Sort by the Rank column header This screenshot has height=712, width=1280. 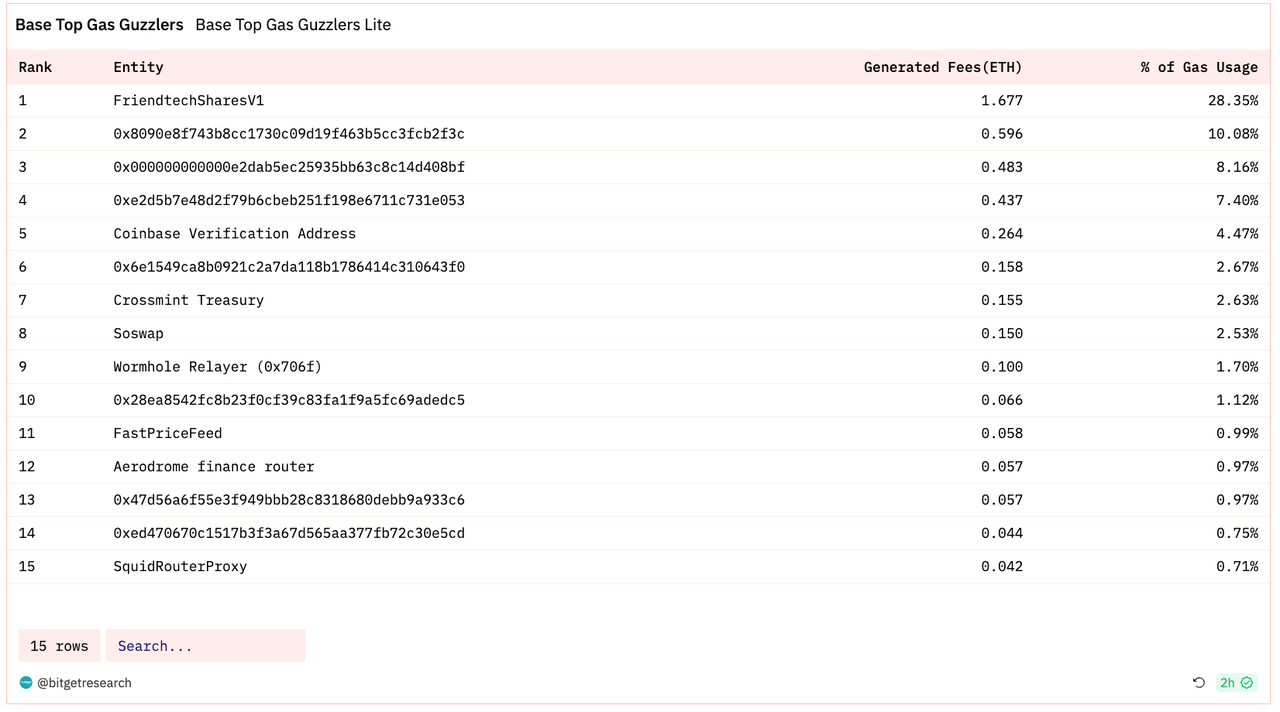(35, 67)
